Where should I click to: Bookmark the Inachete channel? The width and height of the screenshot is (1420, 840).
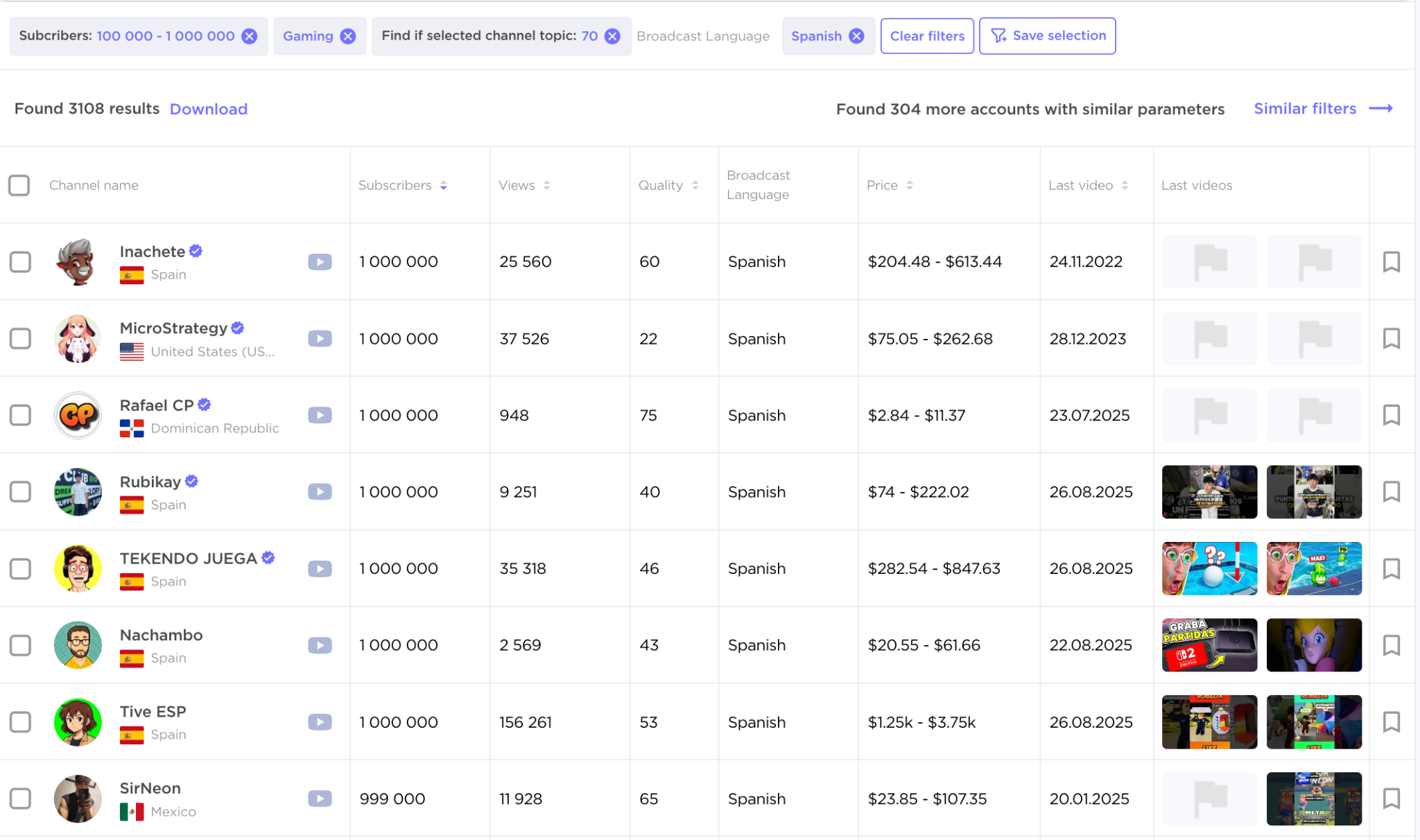click(x=1391, y=262)
